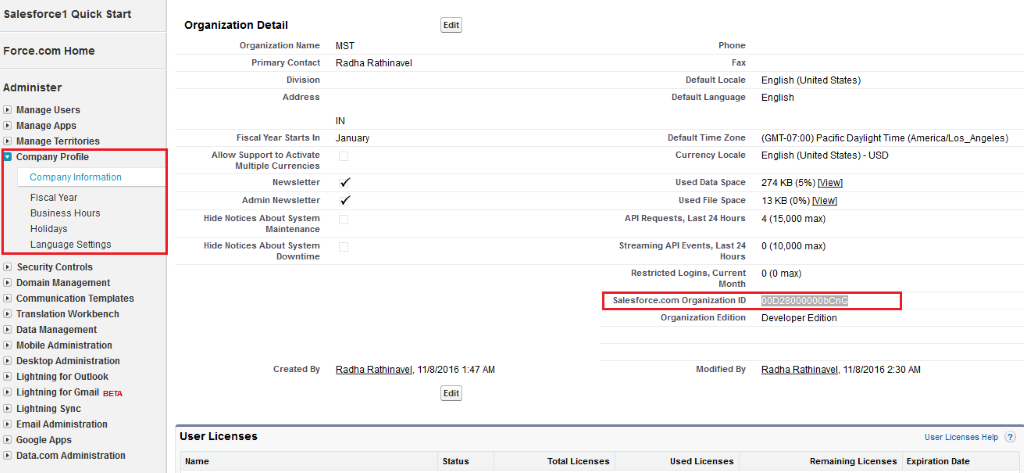The width and height of the screenshot is (1024, 473).
Task: Open Holidays settings
Action: tap(48, 229)
